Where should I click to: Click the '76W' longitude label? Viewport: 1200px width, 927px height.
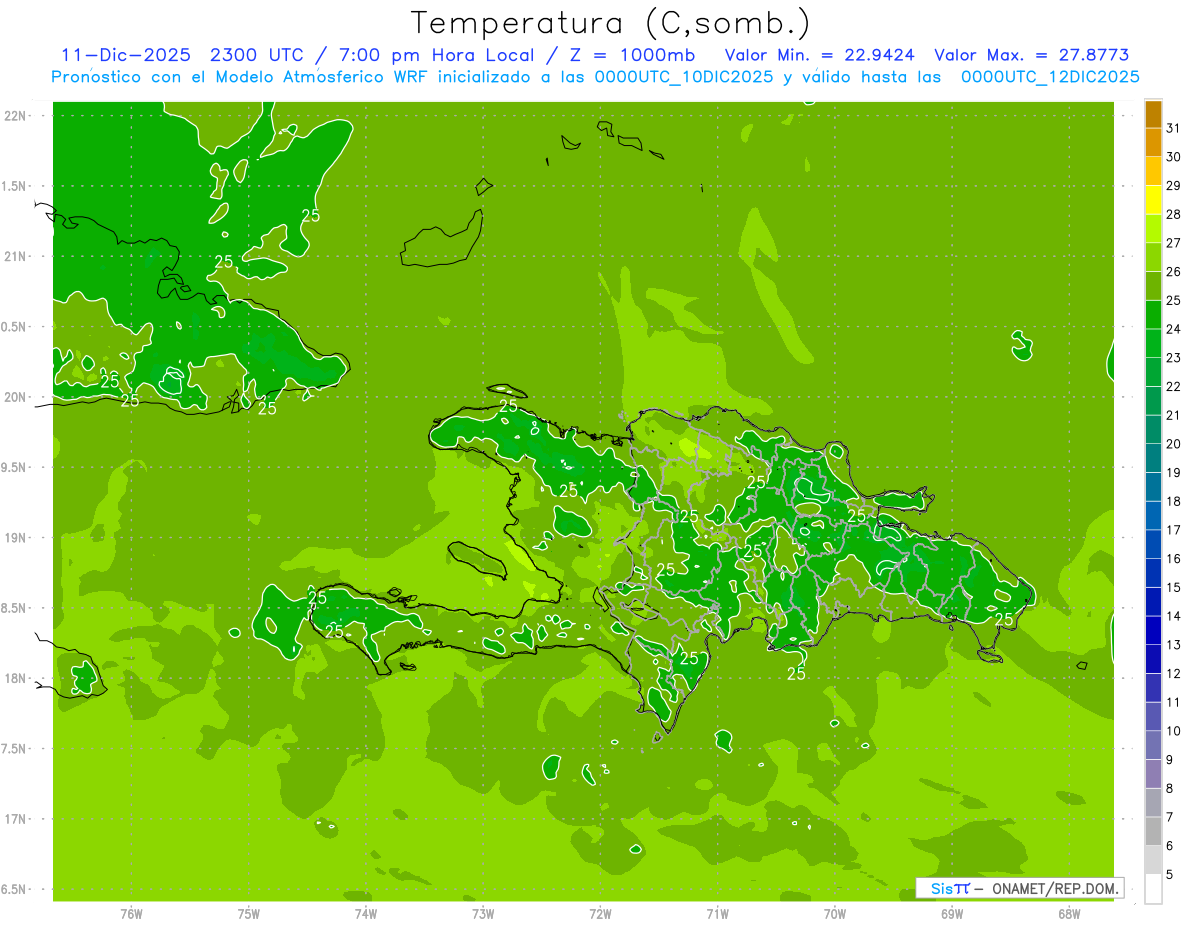tap(131, 913)
